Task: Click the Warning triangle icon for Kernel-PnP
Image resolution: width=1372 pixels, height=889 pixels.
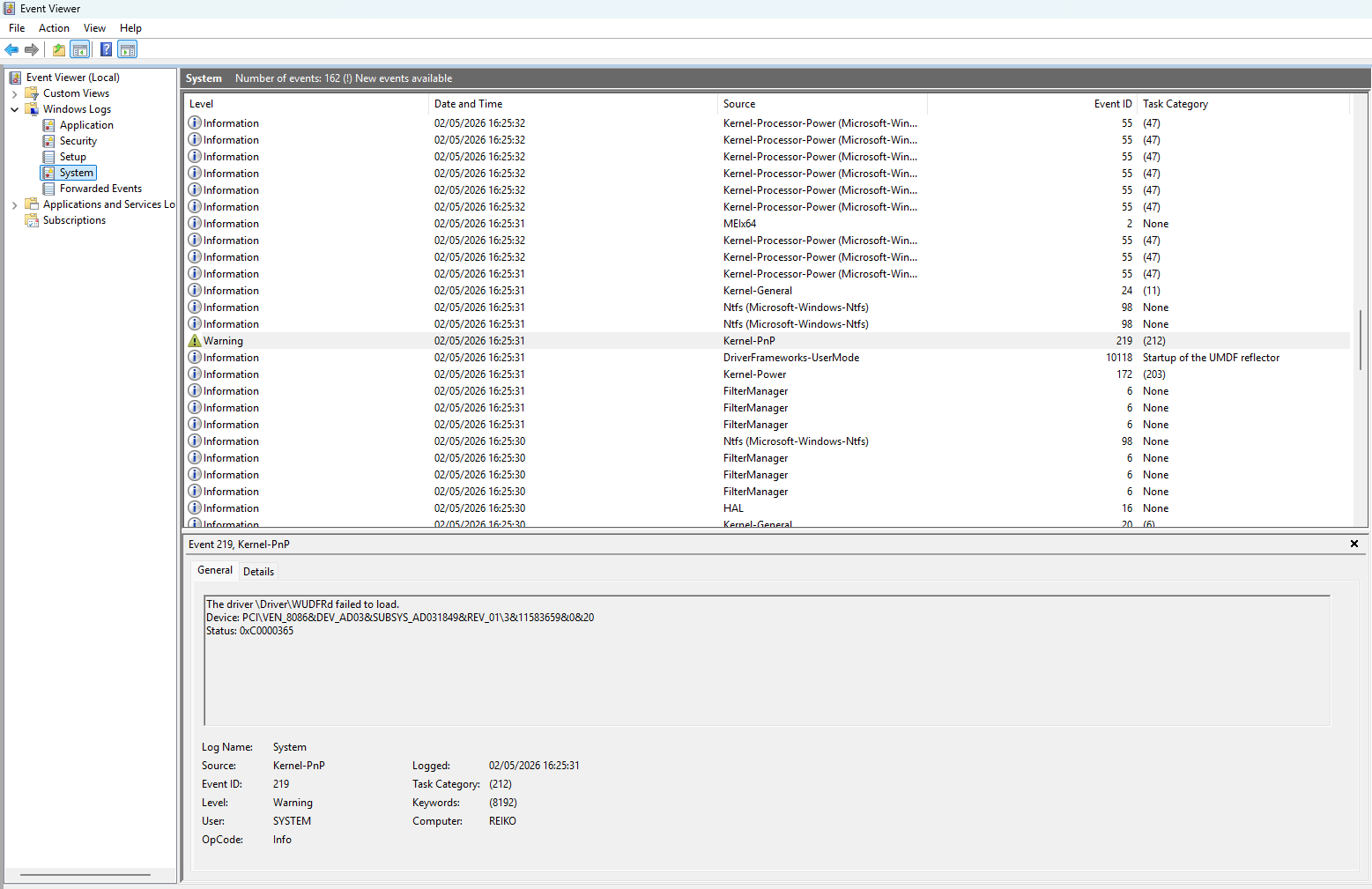Action: click(195, 341)
